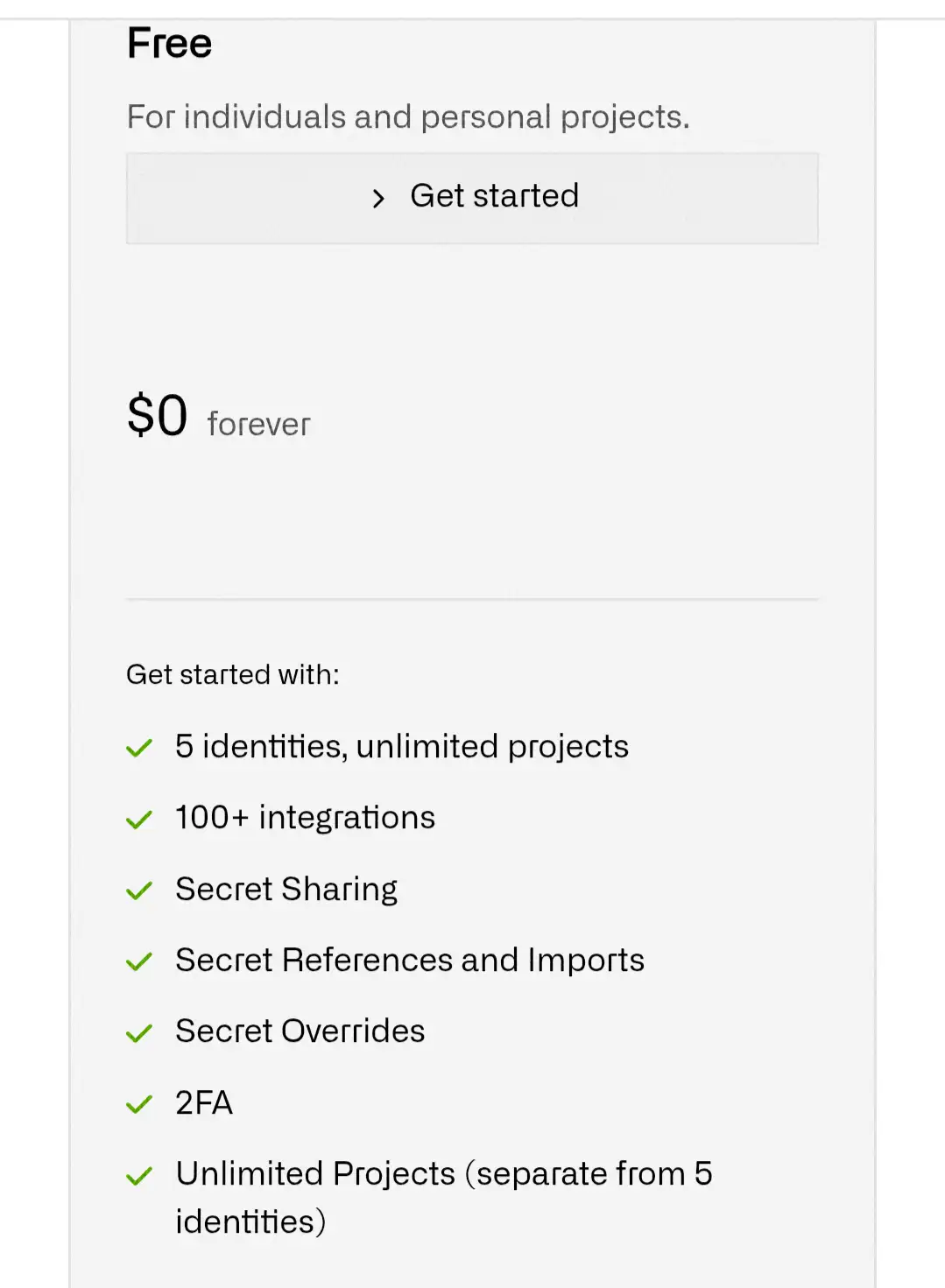Click the $0 price text

[x=157, y=415]
